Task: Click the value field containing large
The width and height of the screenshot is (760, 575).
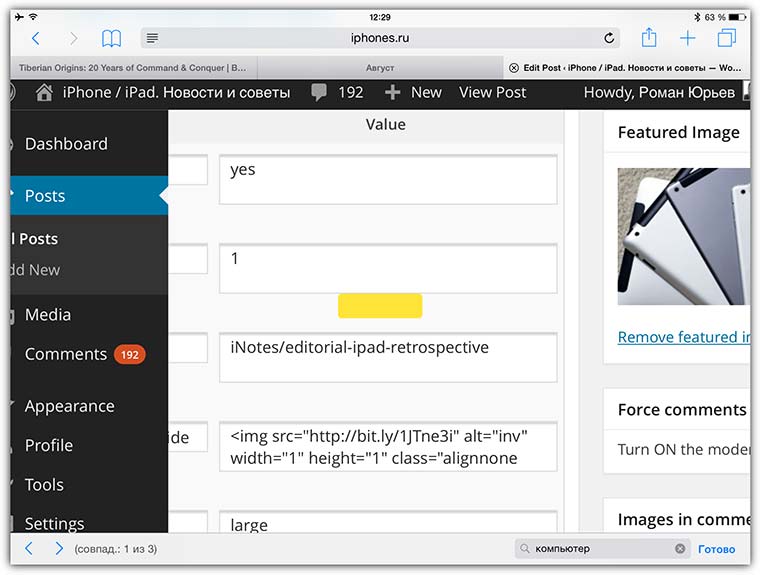Action: pyautogui.click(x=388, y=522)
